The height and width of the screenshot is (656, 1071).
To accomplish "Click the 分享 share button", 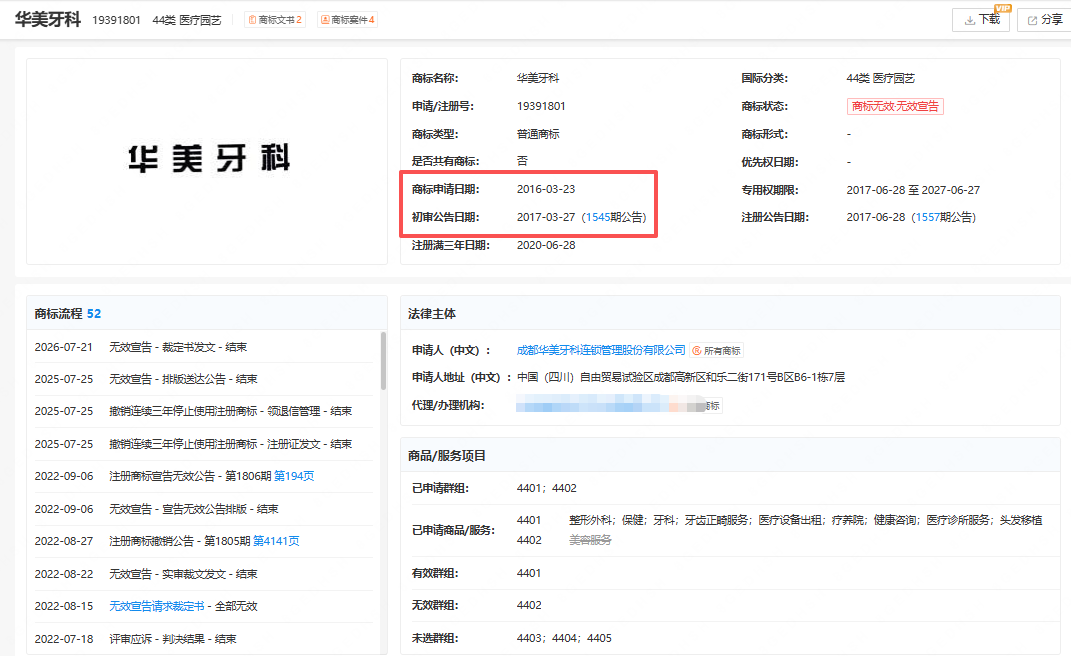I will [x=1044, y=20].
